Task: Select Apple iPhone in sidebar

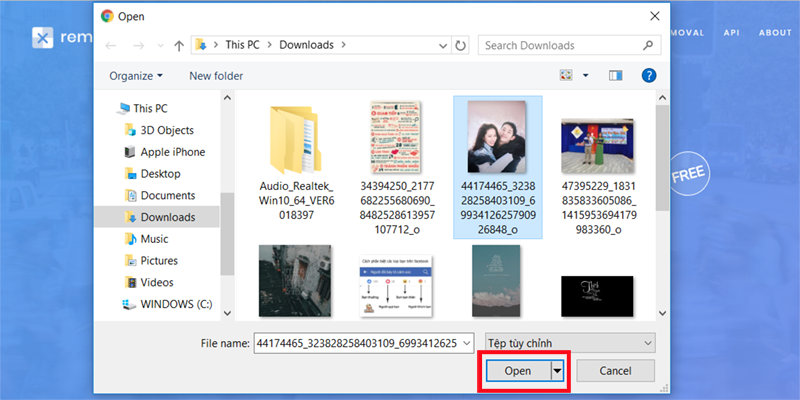Action: coord(165,152)
